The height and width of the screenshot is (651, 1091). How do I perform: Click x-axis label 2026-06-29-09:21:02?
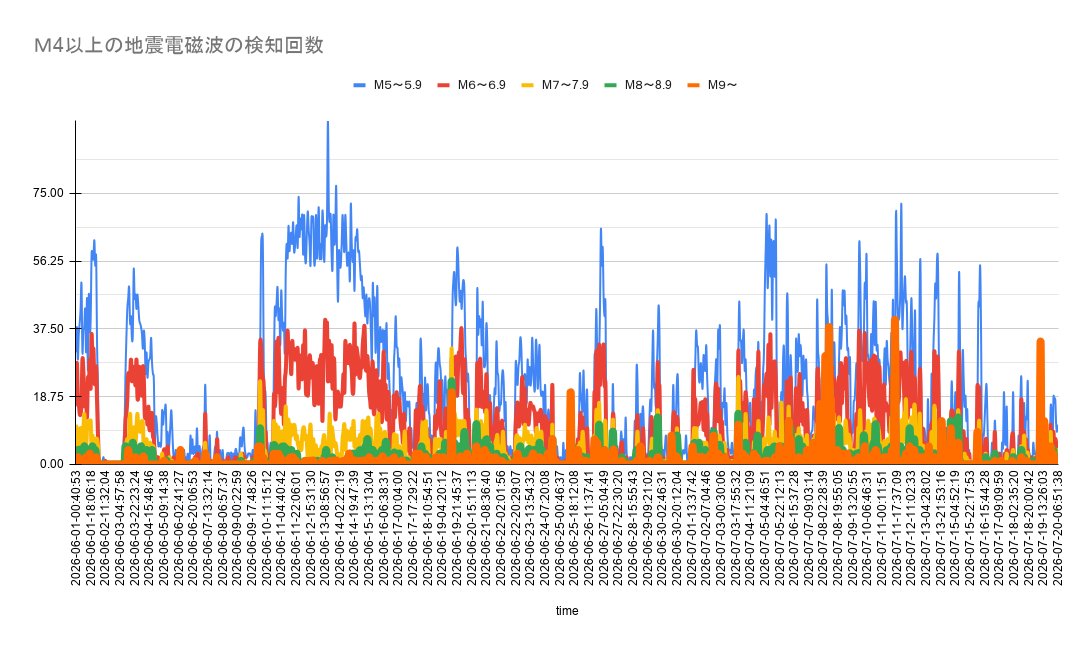click(647, 528)
